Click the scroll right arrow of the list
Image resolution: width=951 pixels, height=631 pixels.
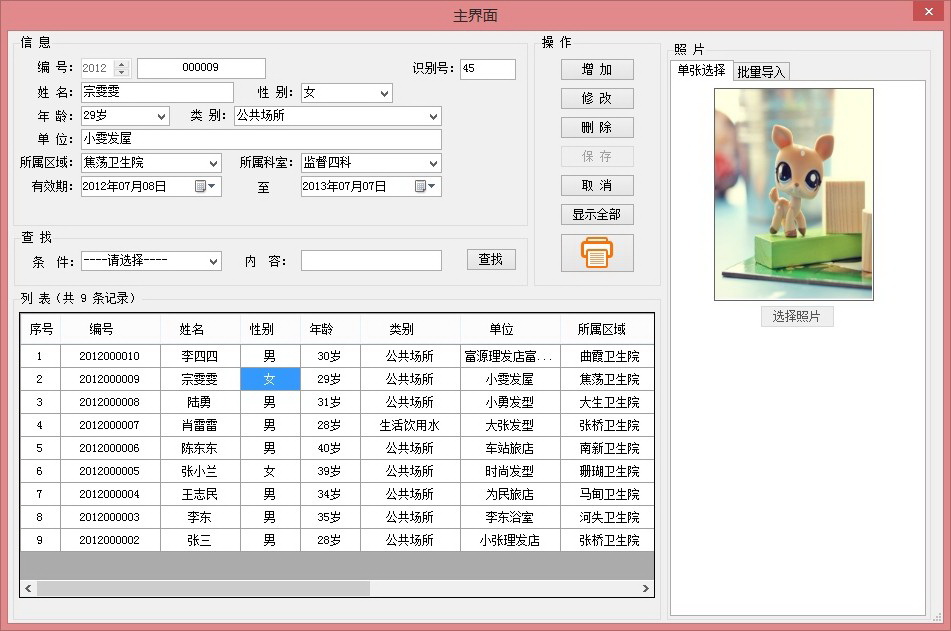tap(645, 589)
